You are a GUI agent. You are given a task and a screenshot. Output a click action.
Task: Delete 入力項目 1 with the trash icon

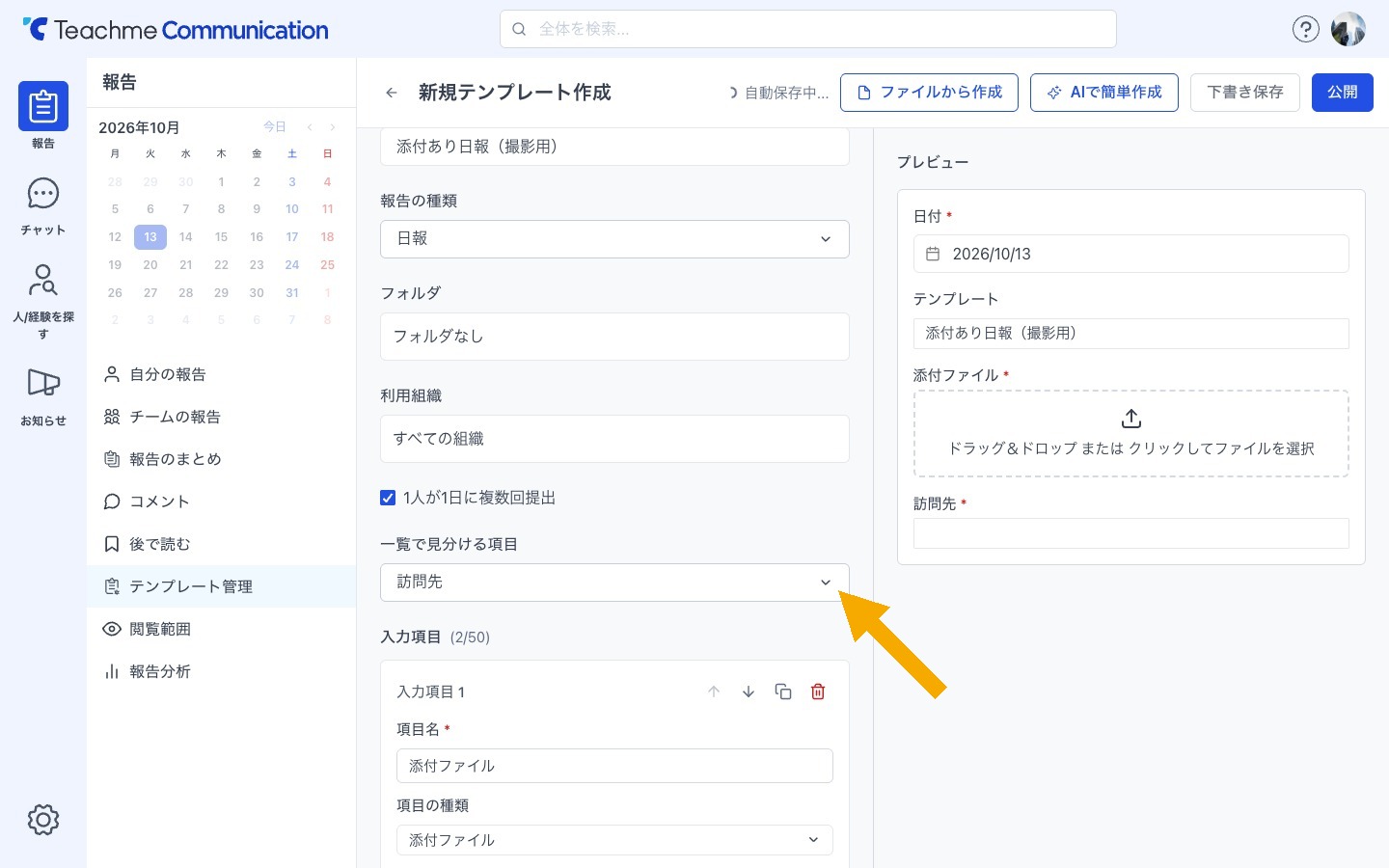tap(818, 692)
